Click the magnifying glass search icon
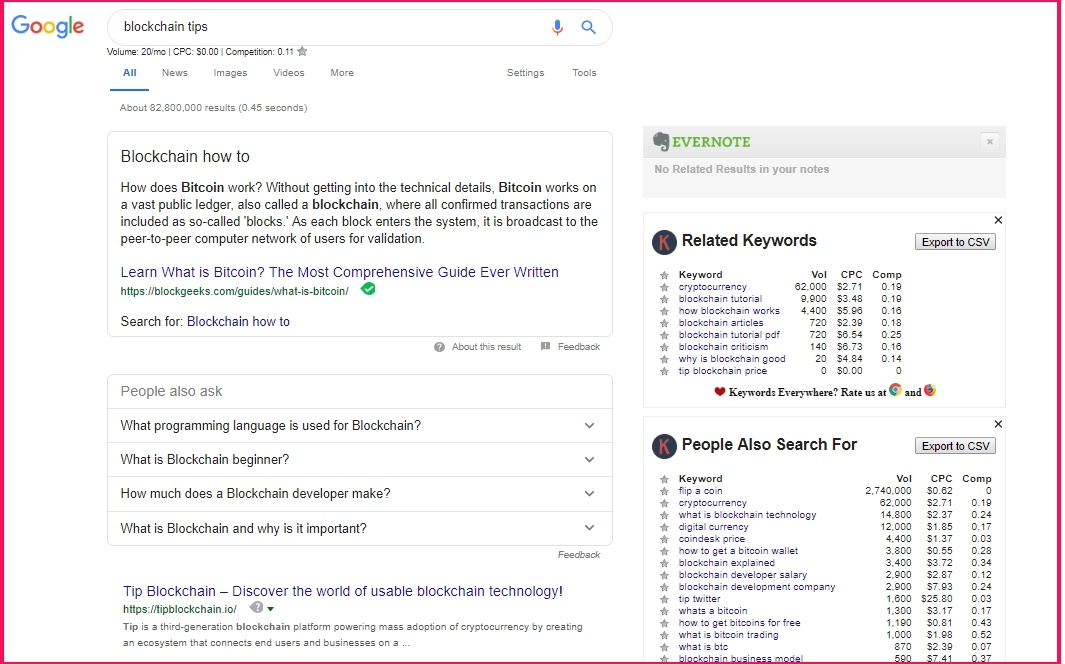The width and height of the screenshot is (1065, 664). click(x=588, y=27)
